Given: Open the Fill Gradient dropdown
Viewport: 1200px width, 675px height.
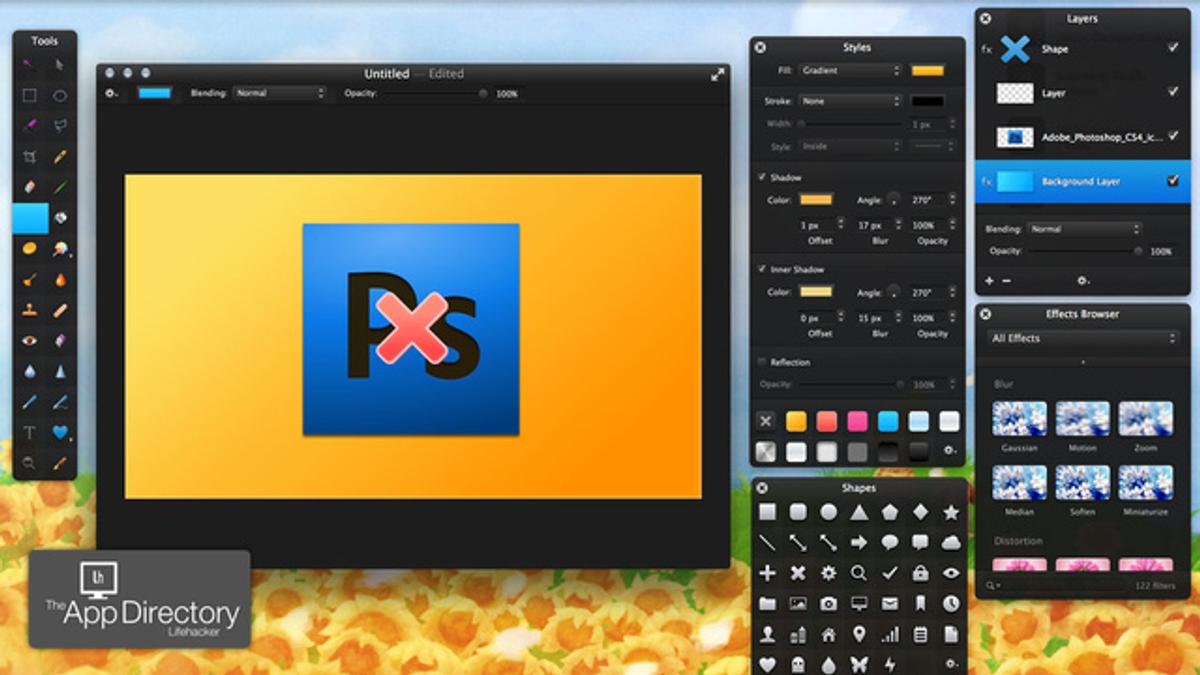Looking at the screenshot, I should (849, 71).
